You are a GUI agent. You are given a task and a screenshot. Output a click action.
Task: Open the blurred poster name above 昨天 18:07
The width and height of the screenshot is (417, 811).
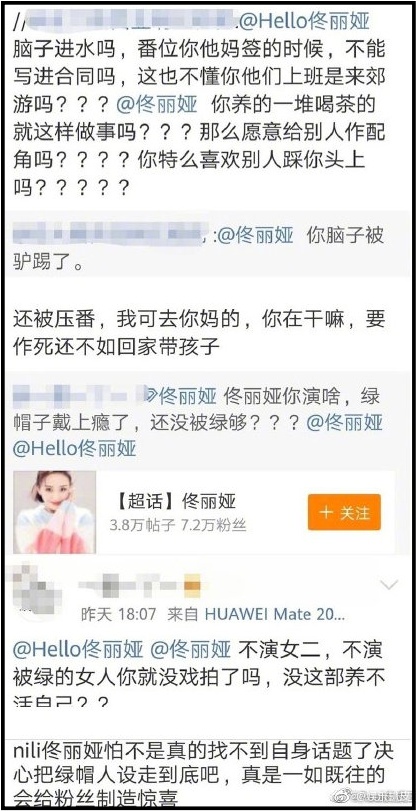[139, 584]
